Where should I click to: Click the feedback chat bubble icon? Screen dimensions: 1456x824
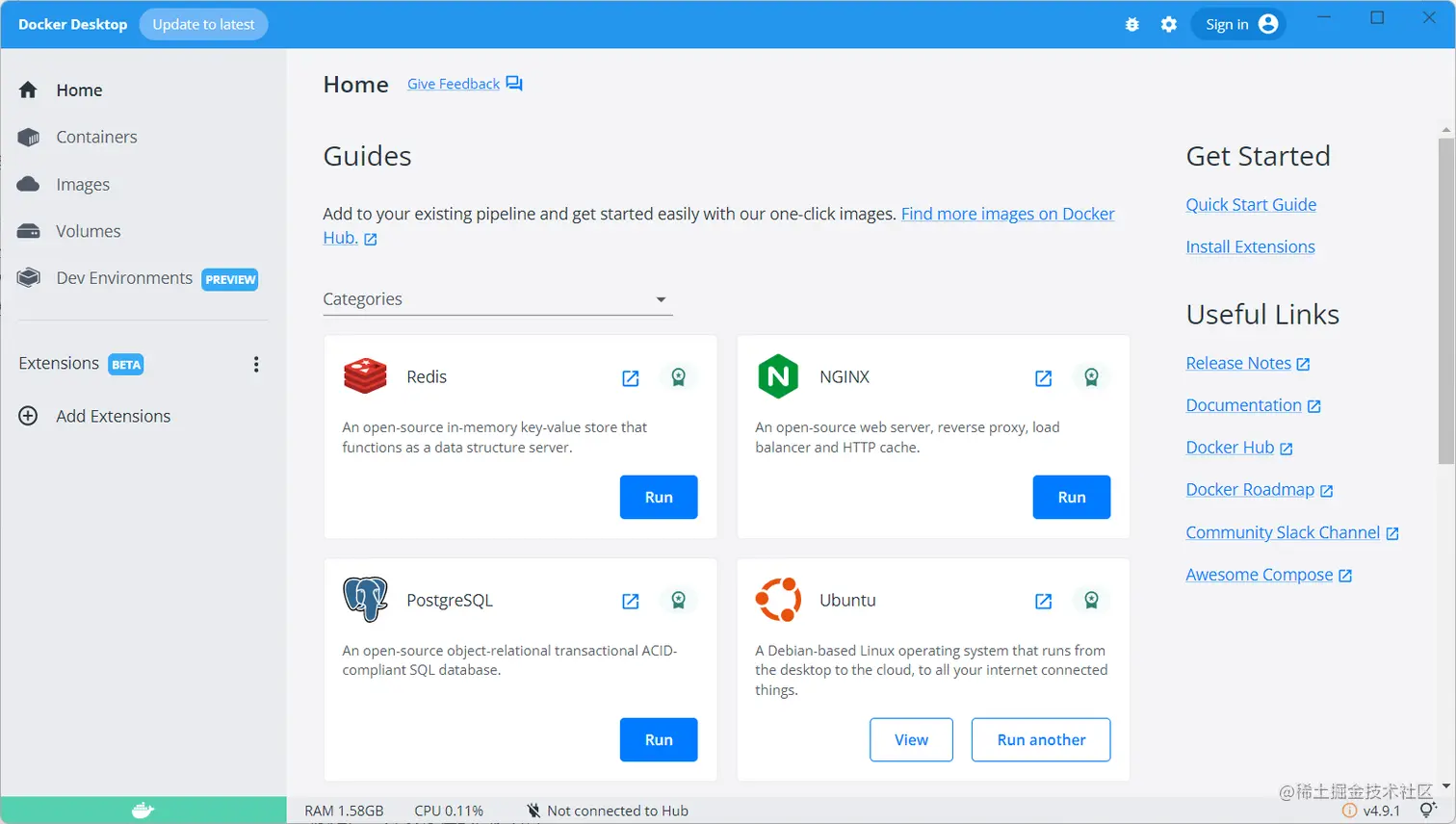coord(514,84)
